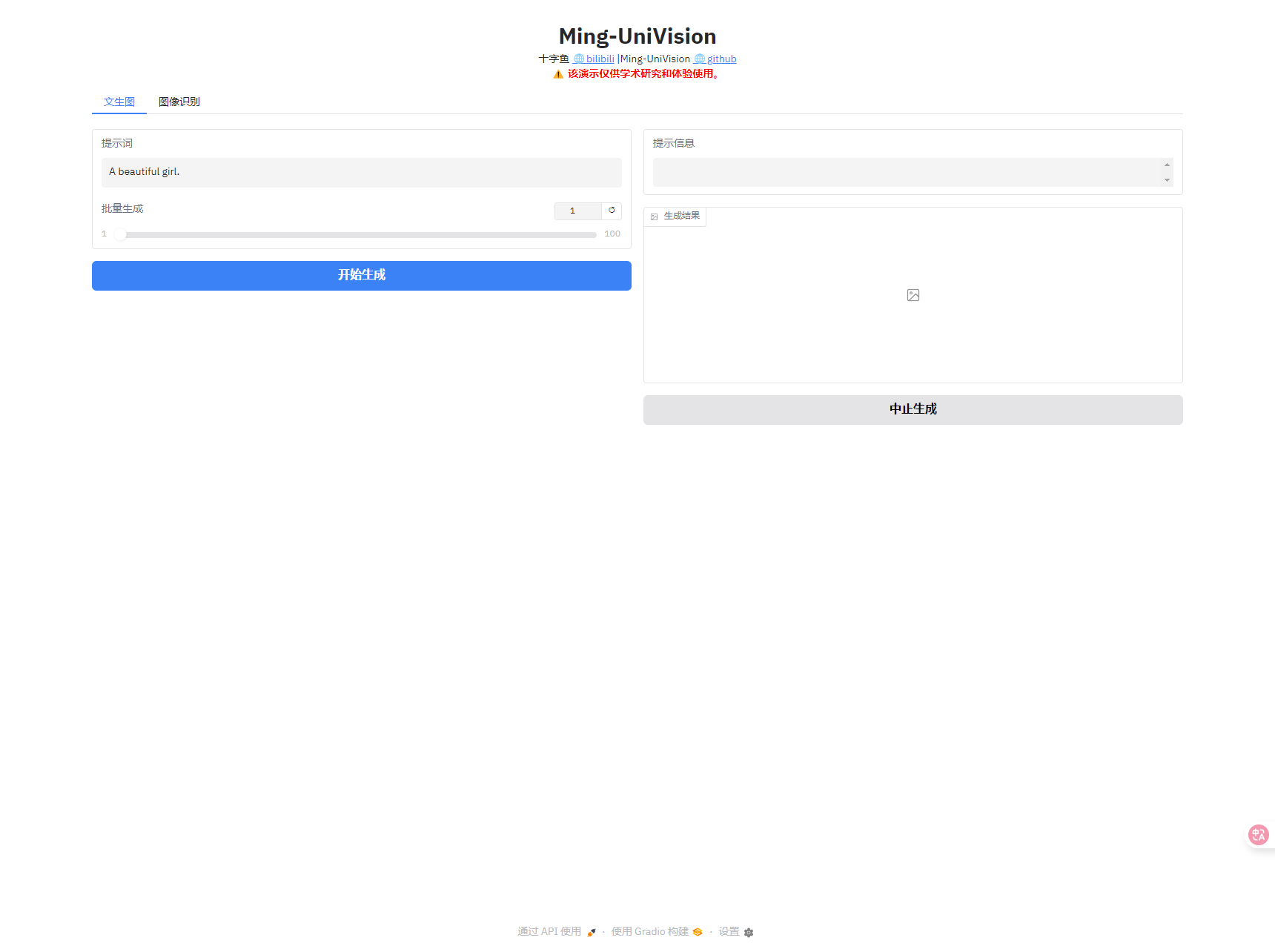Select the 文生图 tab
This screenshot has width=1275, height=952.
119,102
